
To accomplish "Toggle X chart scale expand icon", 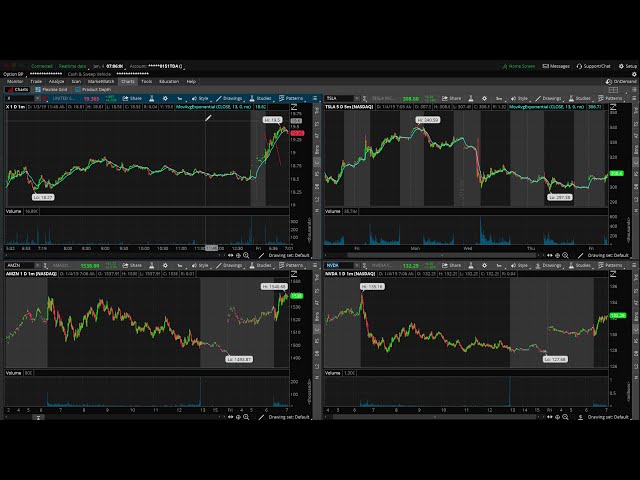I will [294, 107].
